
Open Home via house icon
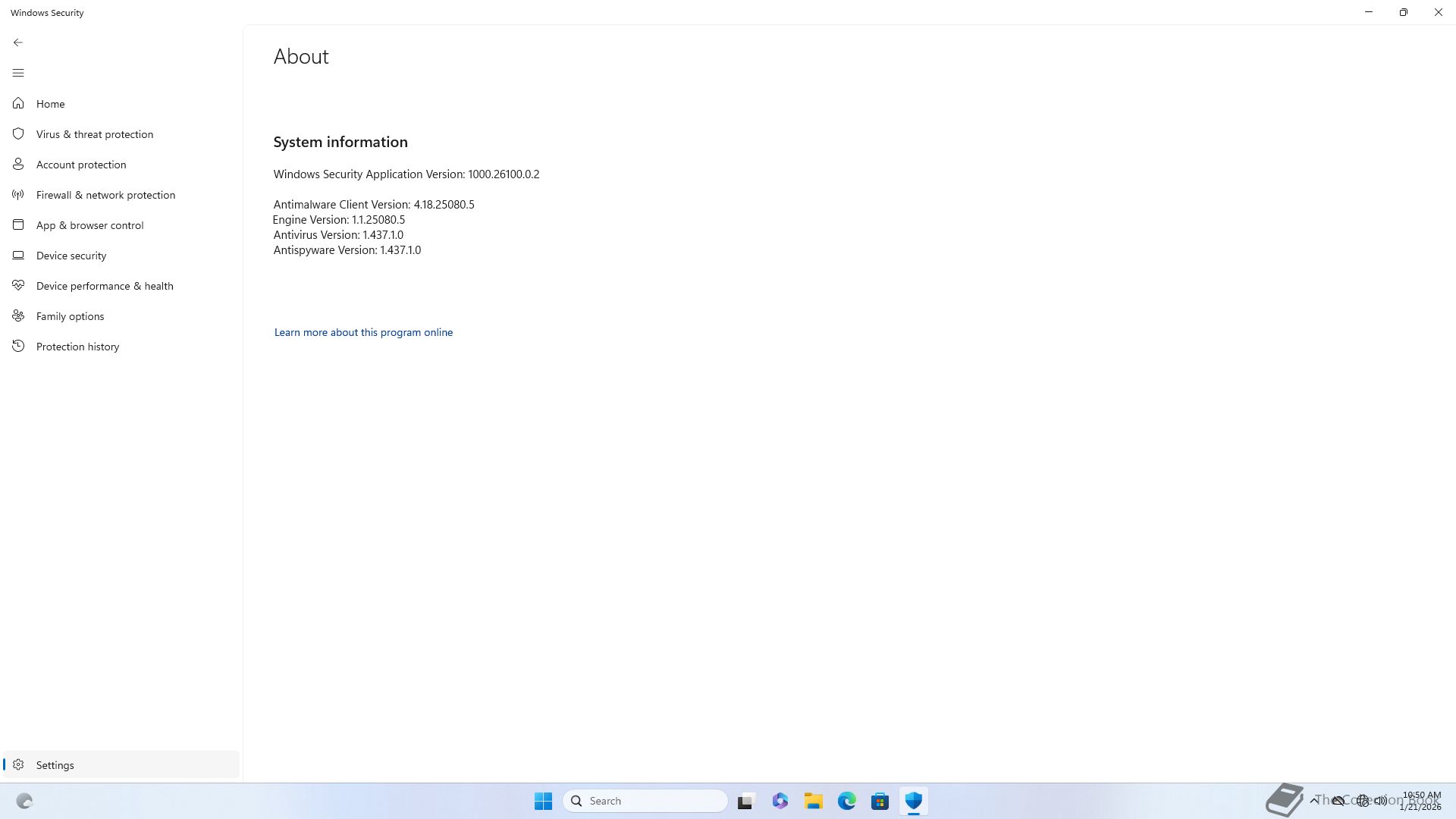(x=18, y=103)
